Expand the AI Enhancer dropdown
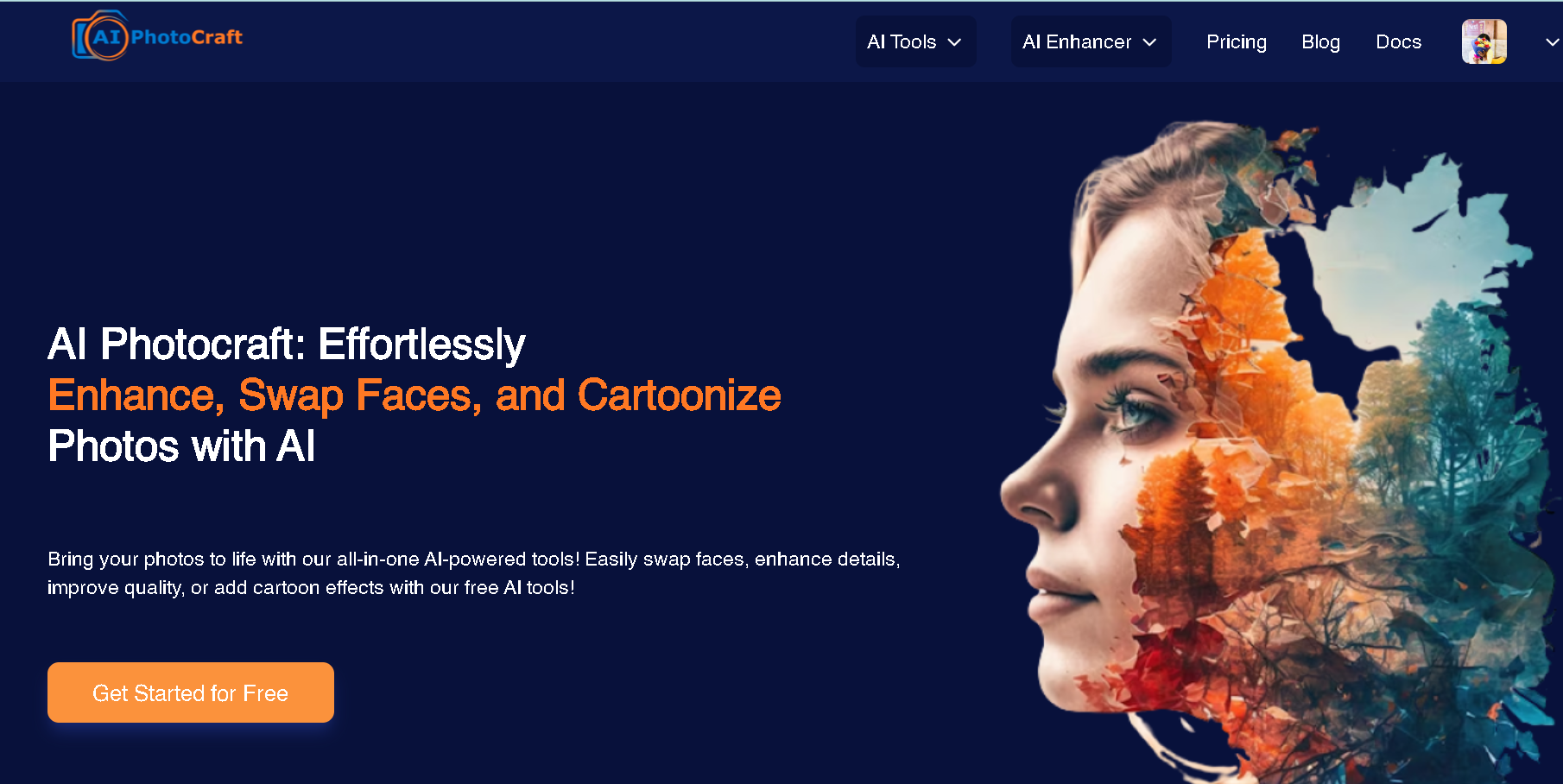This screenshot has height=784, width=1563. click(x=1091, y=41)
